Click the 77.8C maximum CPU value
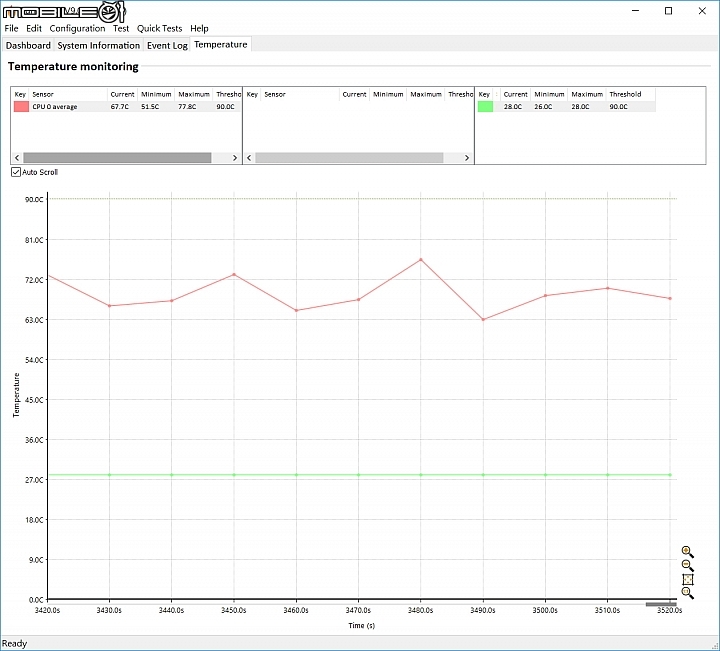The width and height of the screenshot is (720, 651). tap(187, 107)
